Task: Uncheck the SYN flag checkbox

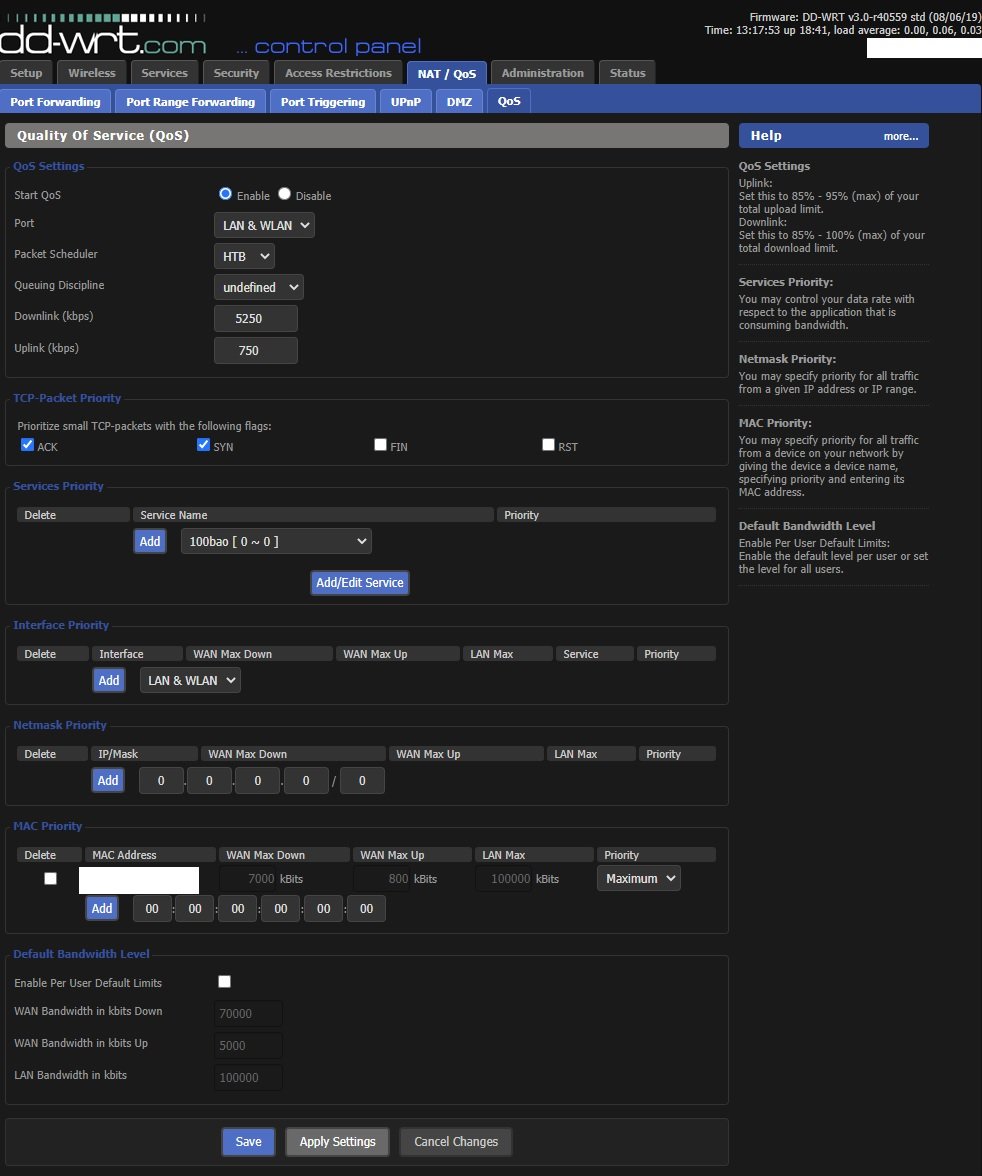Action: click(x=203, y=445)
